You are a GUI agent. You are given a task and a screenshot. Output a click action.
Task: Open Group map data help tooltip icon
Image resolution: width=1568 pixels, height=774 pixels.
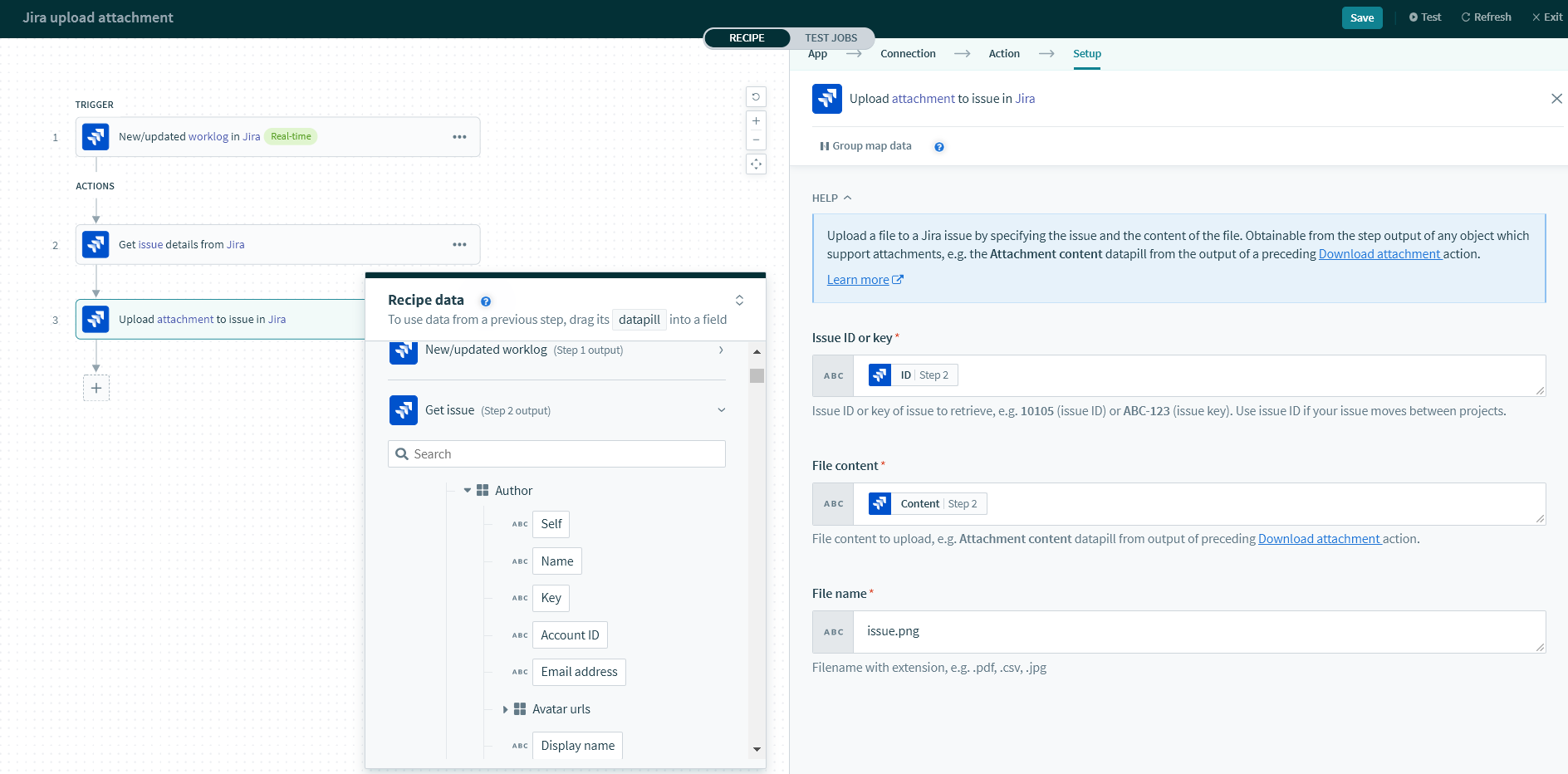click(x=939, y=146)
